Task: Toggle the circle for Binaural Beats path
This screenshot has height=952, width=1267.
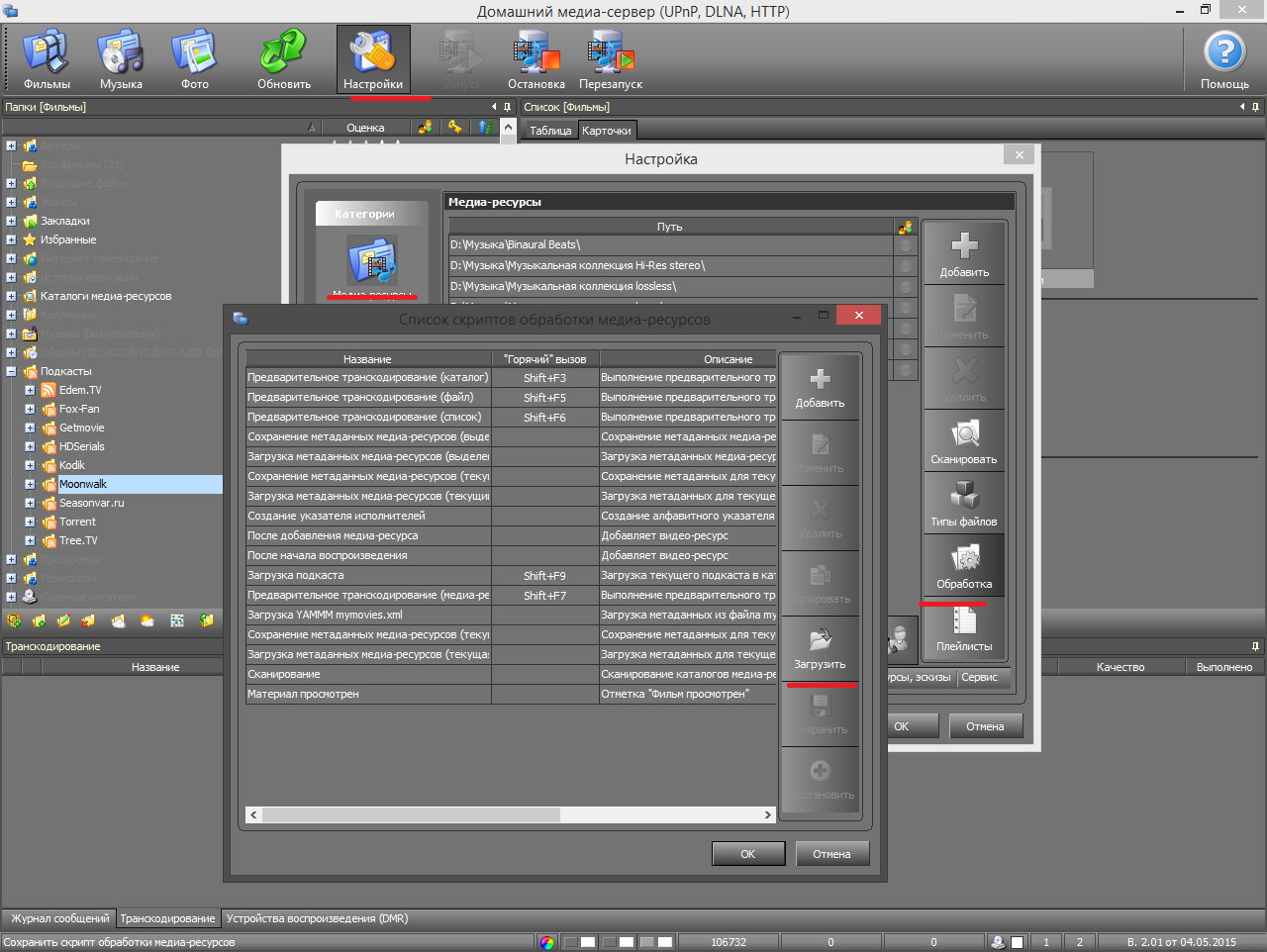Action: pyautogui.click(x=906, y=244)
